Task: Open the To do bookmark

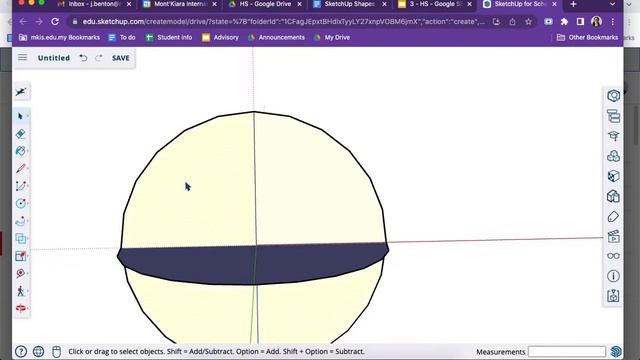Action: [x=122, y=38]
